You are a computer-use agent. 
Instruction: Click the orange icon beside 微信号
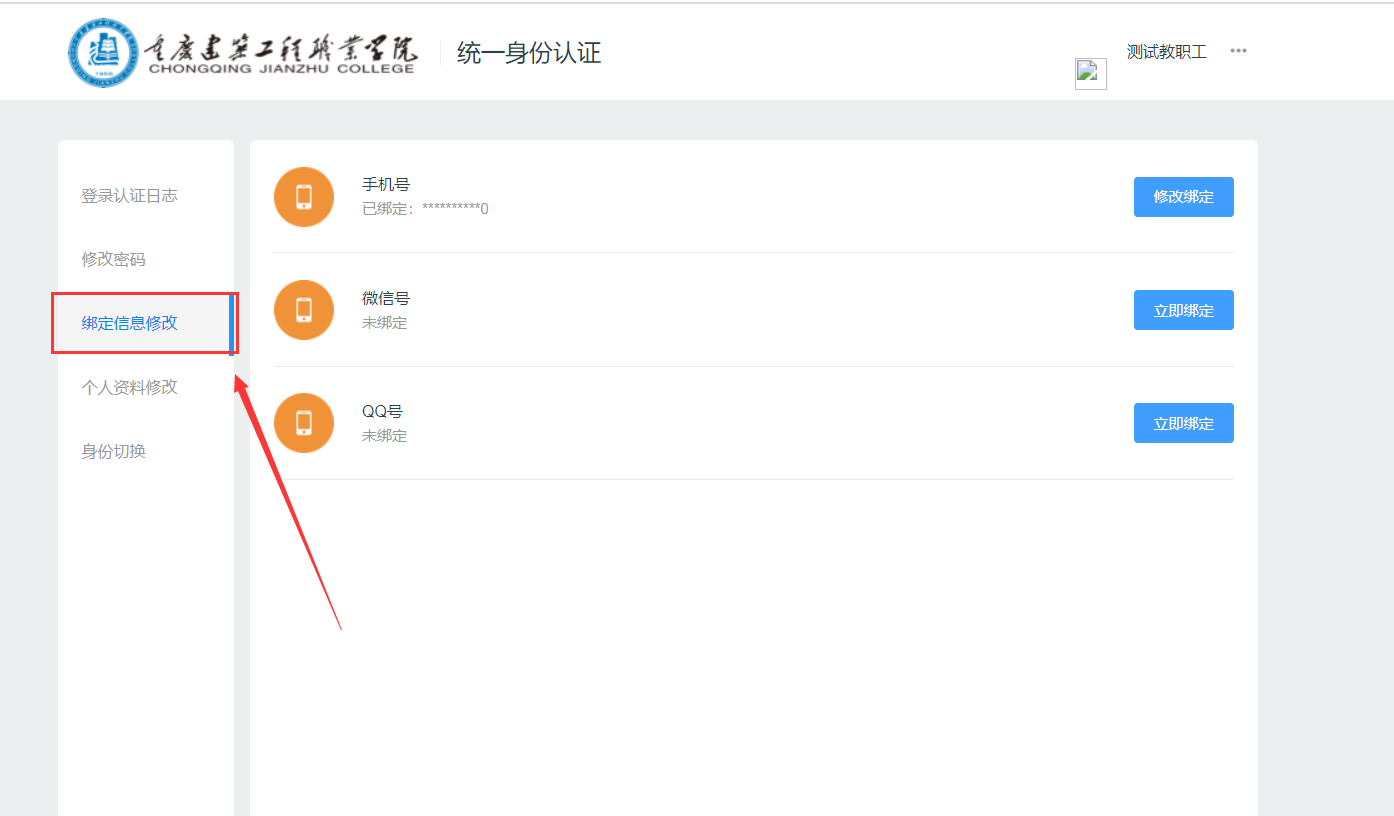tap(304, 310)
